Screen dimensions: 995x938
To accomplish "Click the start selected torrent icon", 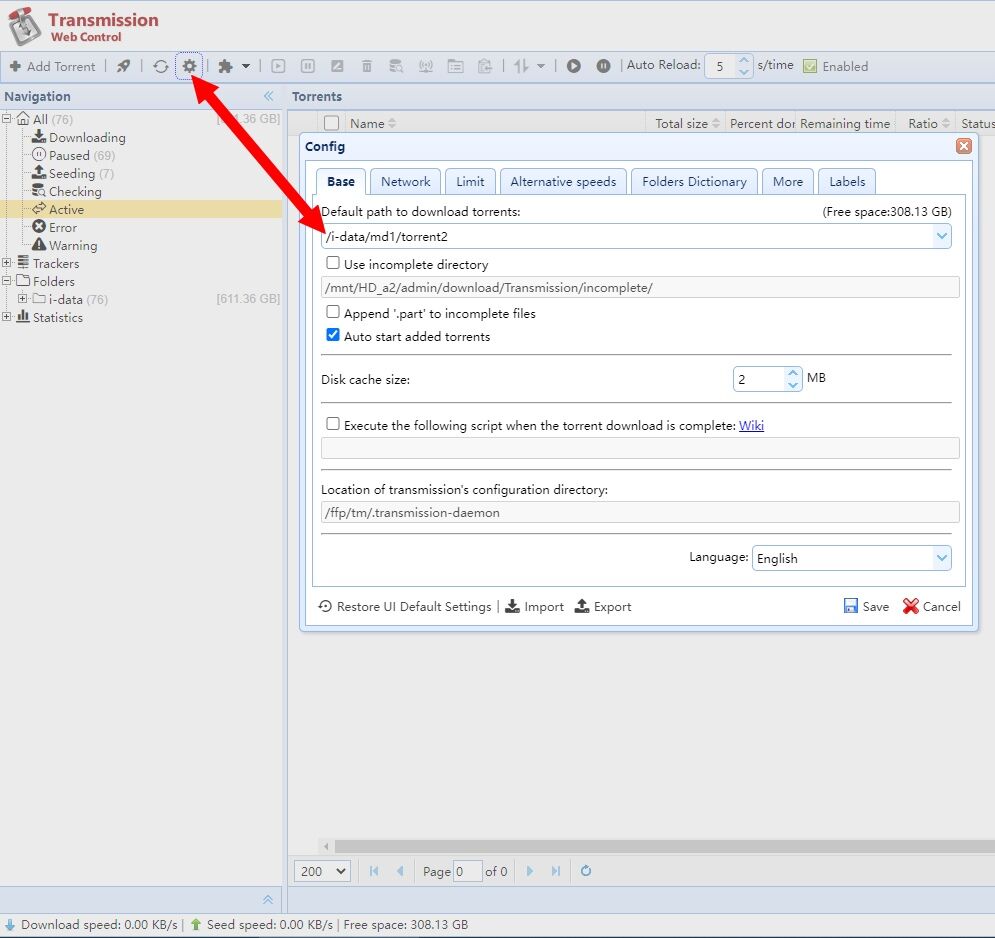I will (278, 66).
